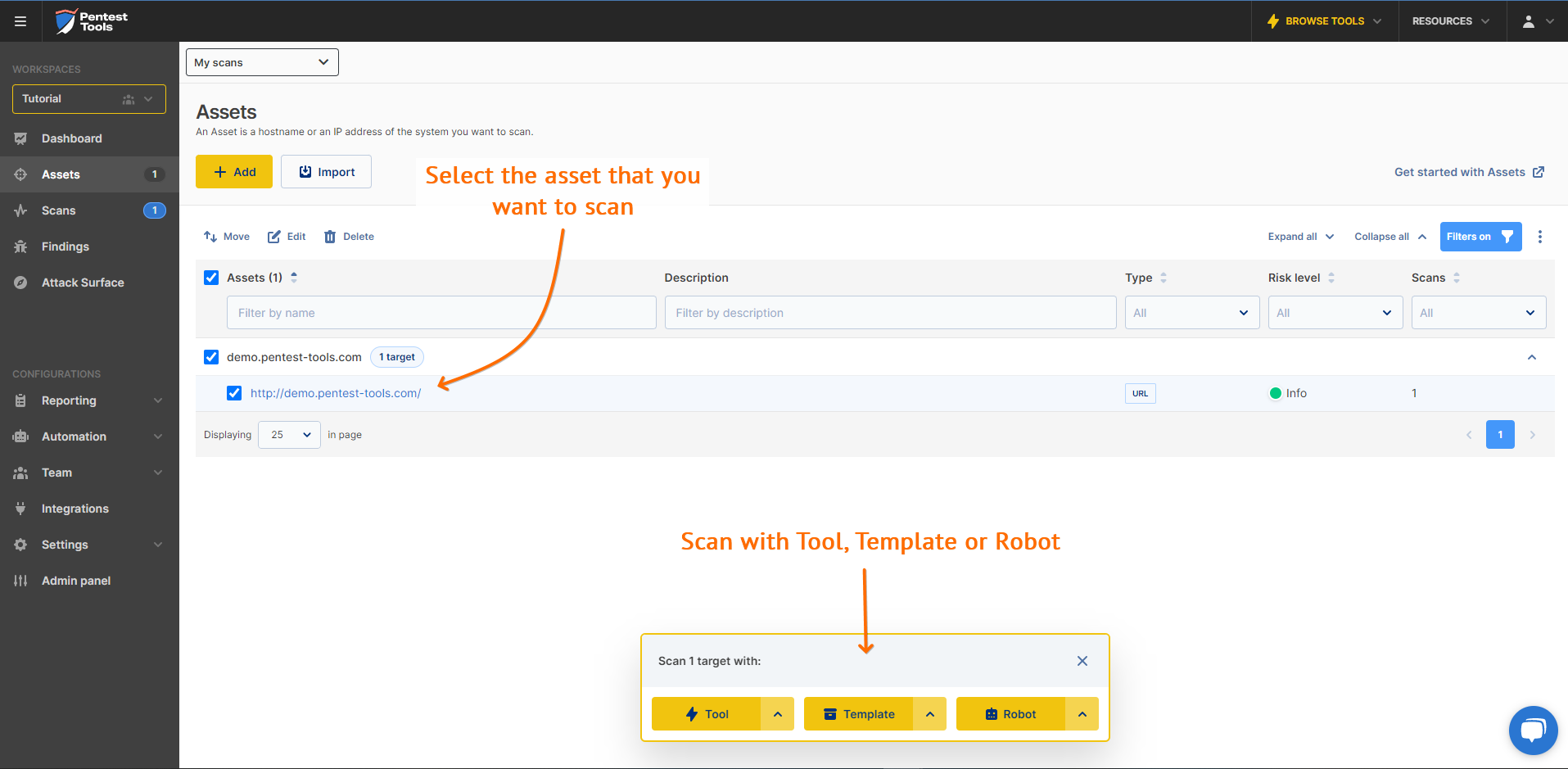The width and height of the screenshot is (1568, 769).
Task: Focus the Filter by description field
Action: (891, 313)
